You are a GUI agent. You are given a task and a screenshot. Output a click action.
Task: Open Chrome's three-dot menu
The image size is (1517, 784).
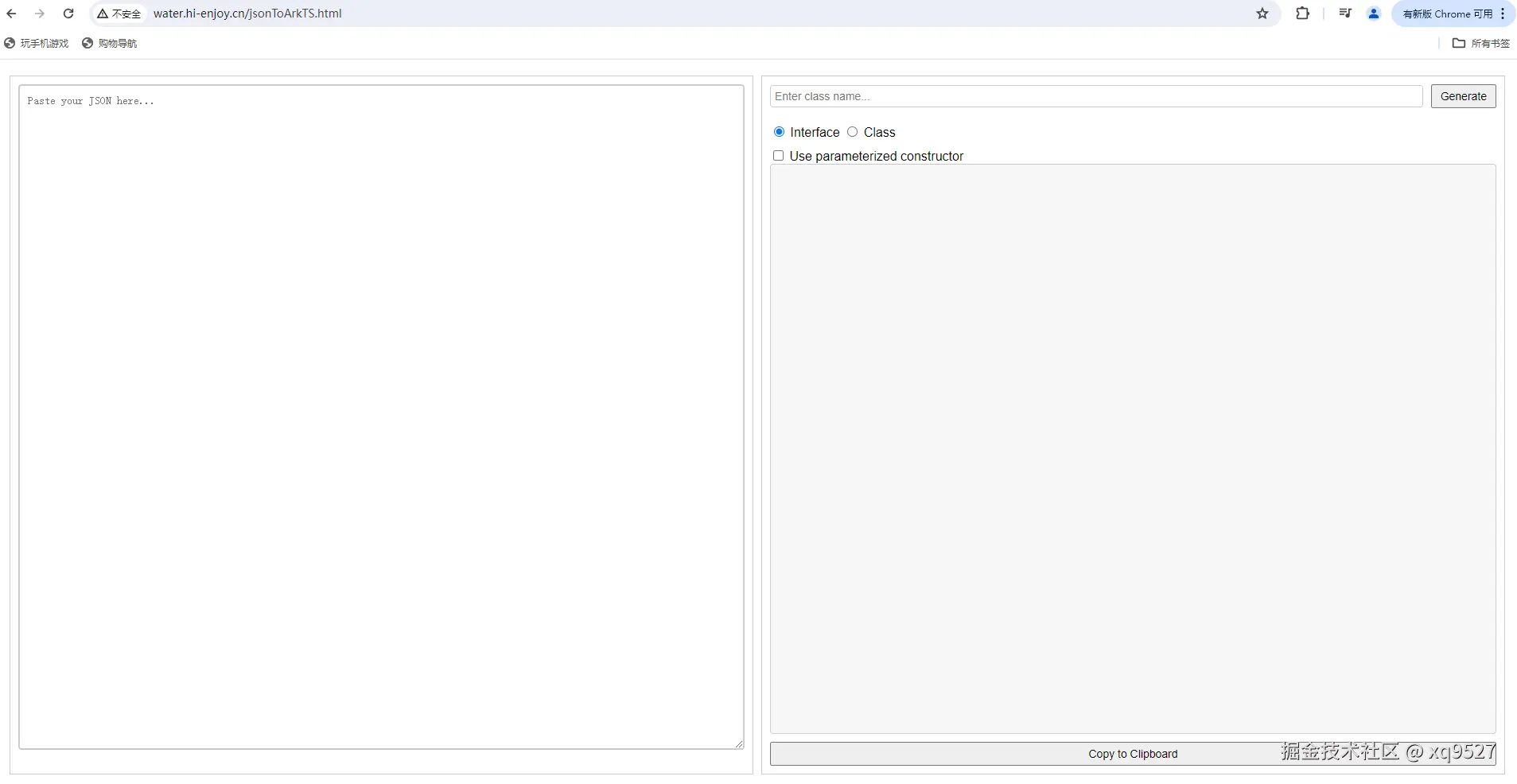pyautogui.click(x=1503, y=14)
